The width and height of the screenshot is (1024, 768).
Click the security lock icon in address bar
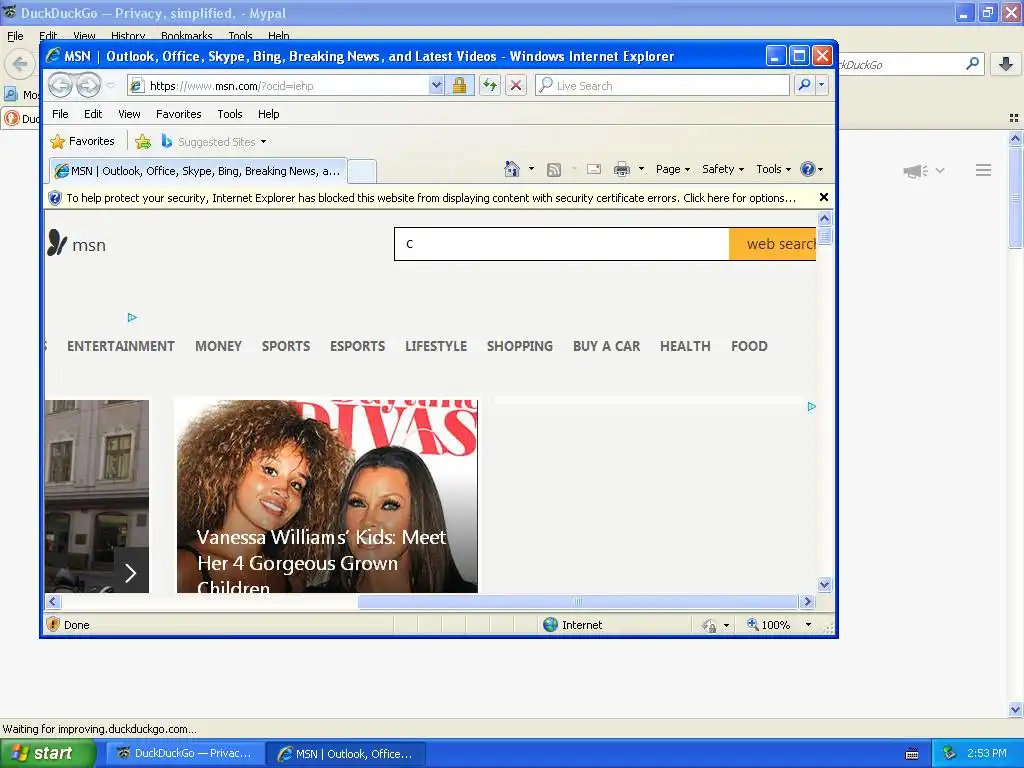[x=459, y=86]
